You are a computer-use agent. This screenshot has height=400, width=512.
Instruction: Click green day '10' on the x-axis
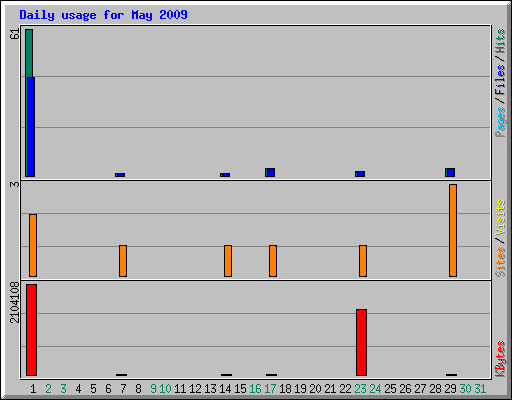pos(165,389)
